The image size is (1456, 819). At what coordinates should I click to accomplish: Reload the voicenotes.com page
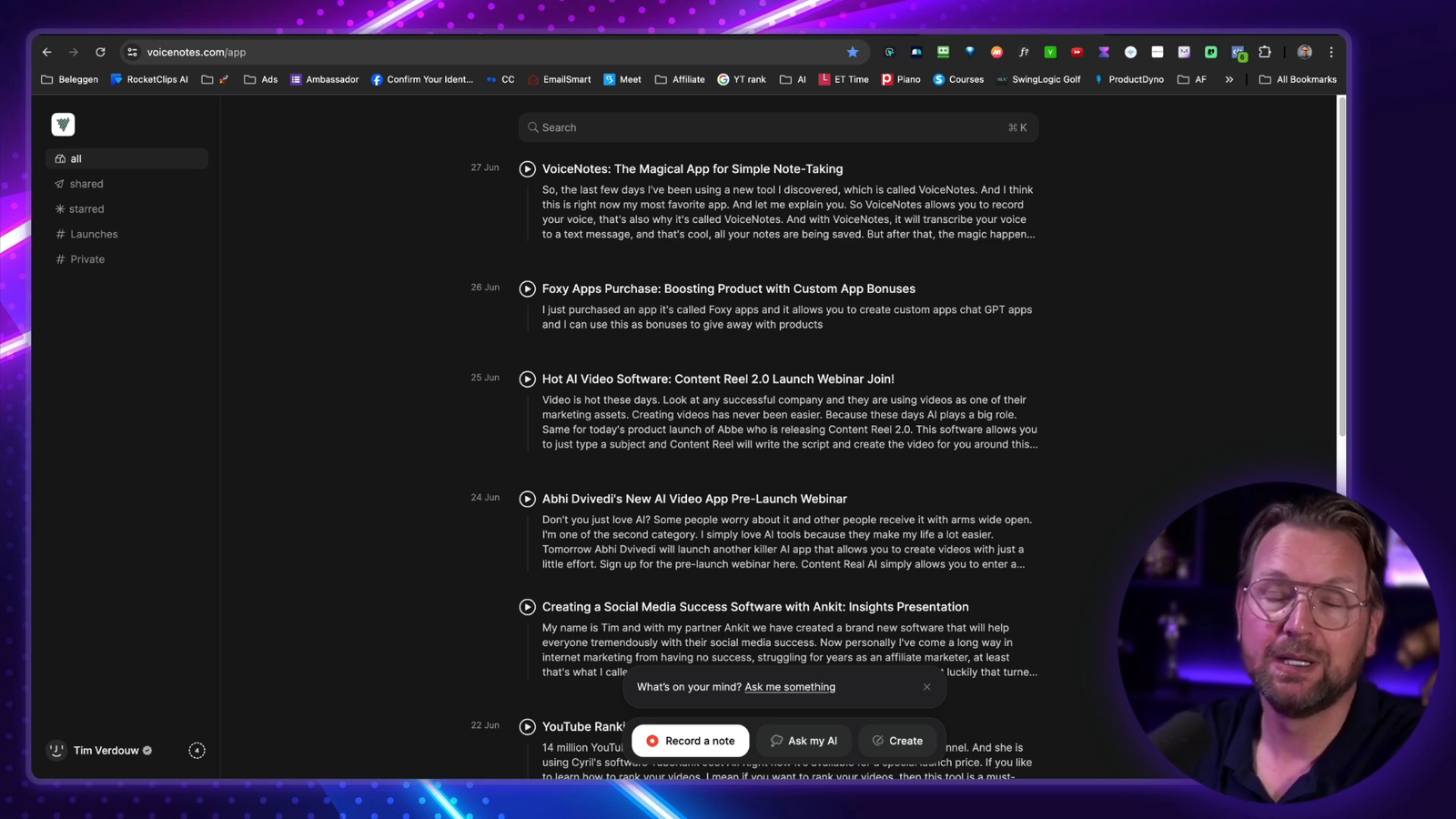[x=100, y=52]
